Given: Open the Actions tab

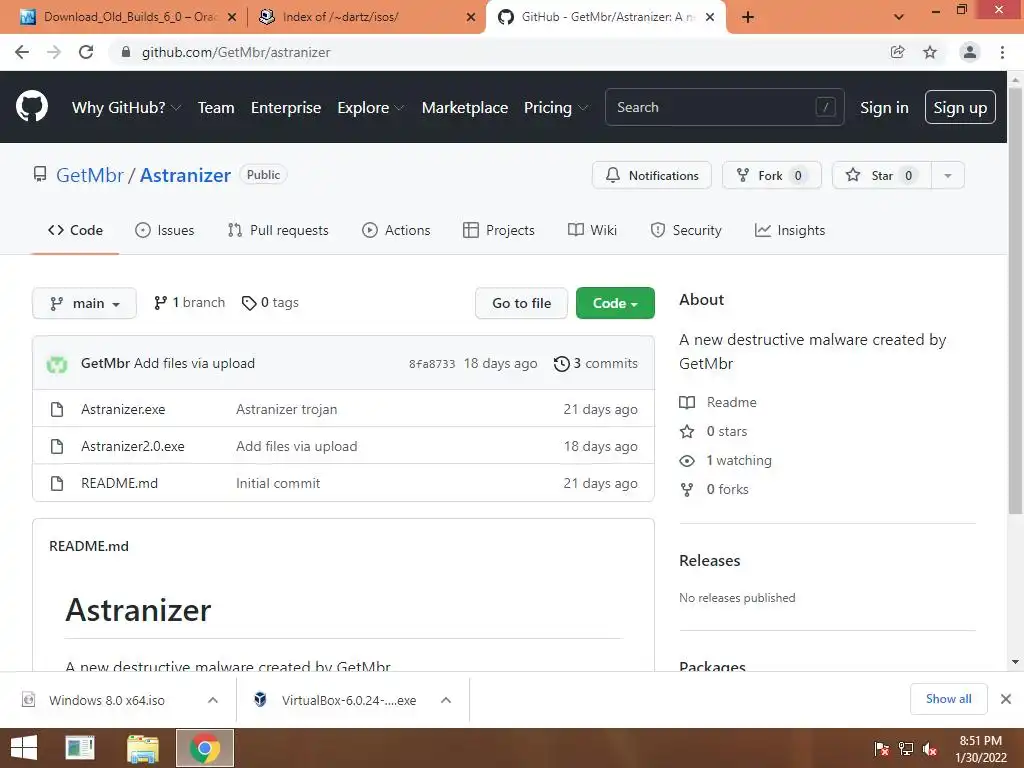Looking at the screenshot, I should (x=396, y=231).
